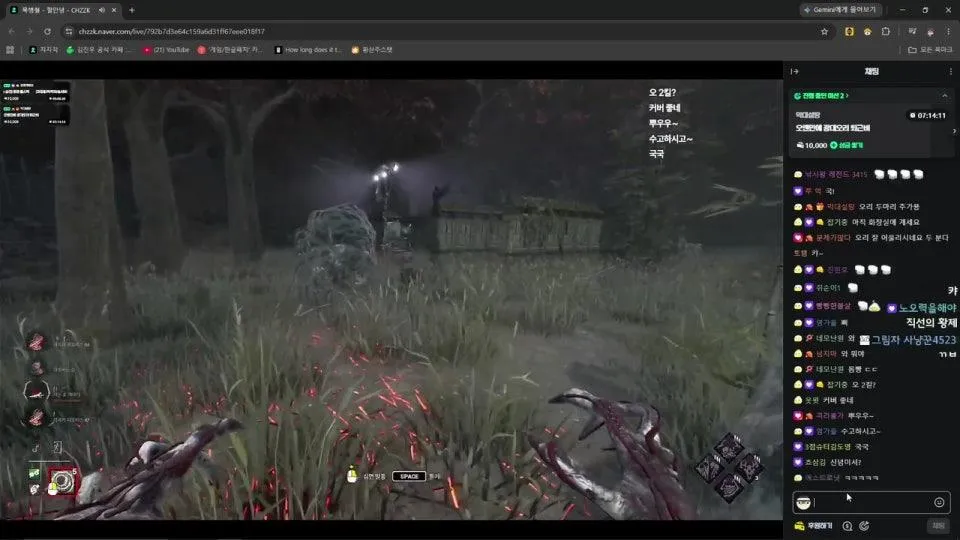Open the chat panel three-dot options
The width and height of the screenshot is (960, 540).
point(950,72)
